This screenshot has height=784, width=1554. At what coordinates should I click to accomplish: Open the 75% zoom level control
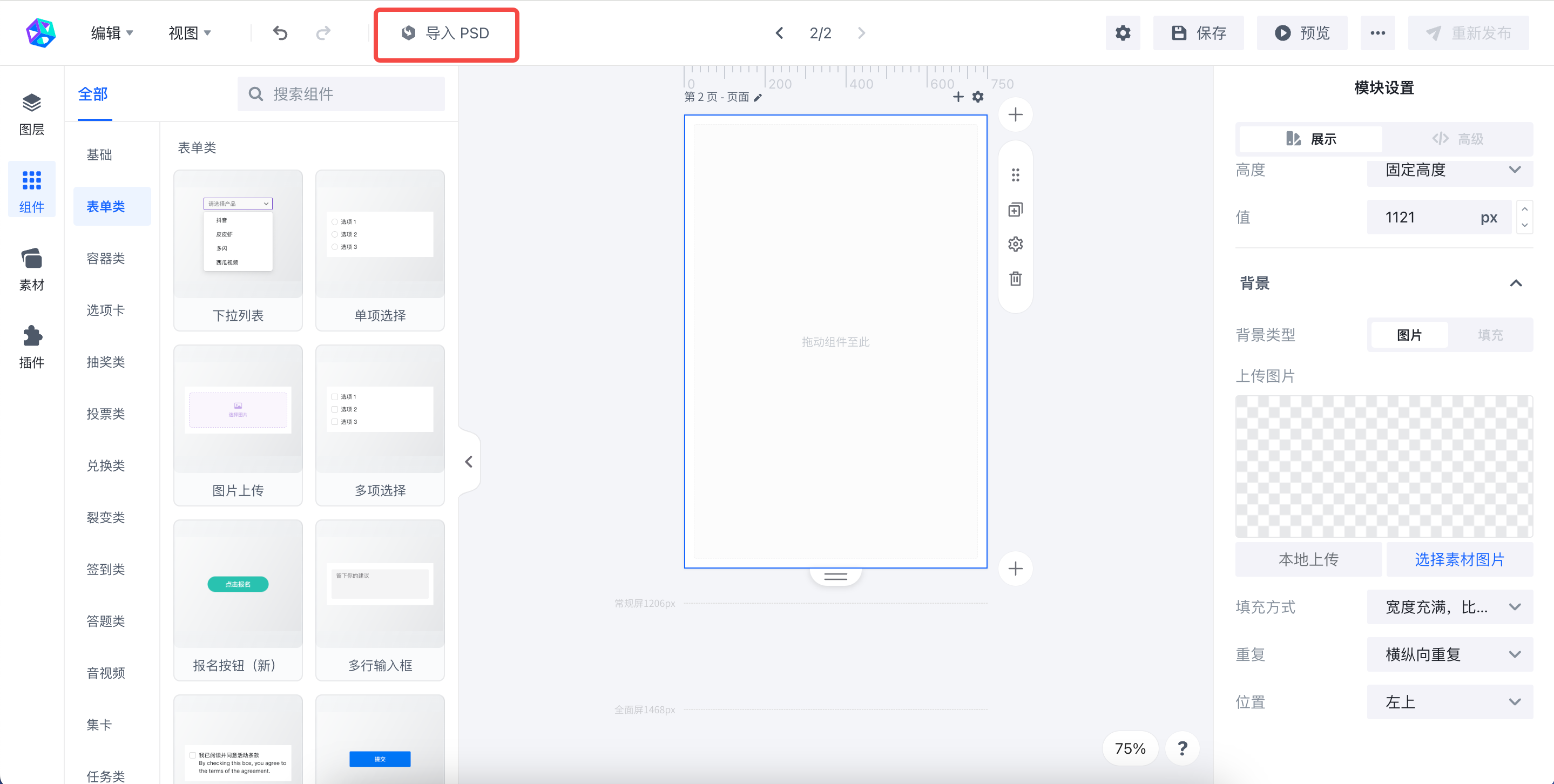click(x=1130, y=748)
